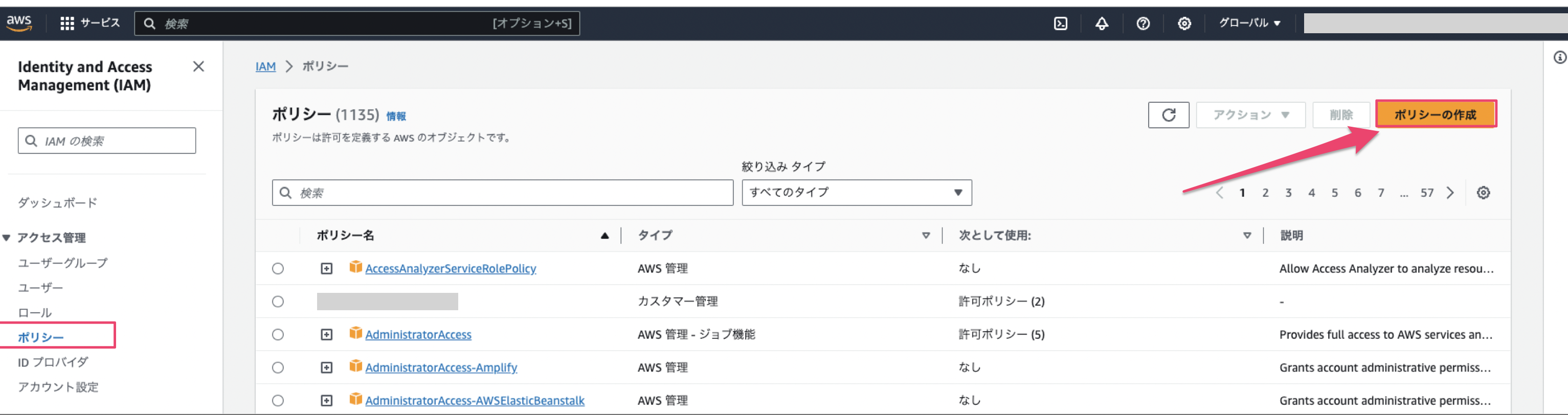The width and height of the screenshot is (1568, 415).
Task: Open ユーザー in the sidebar
Action: 40,288
